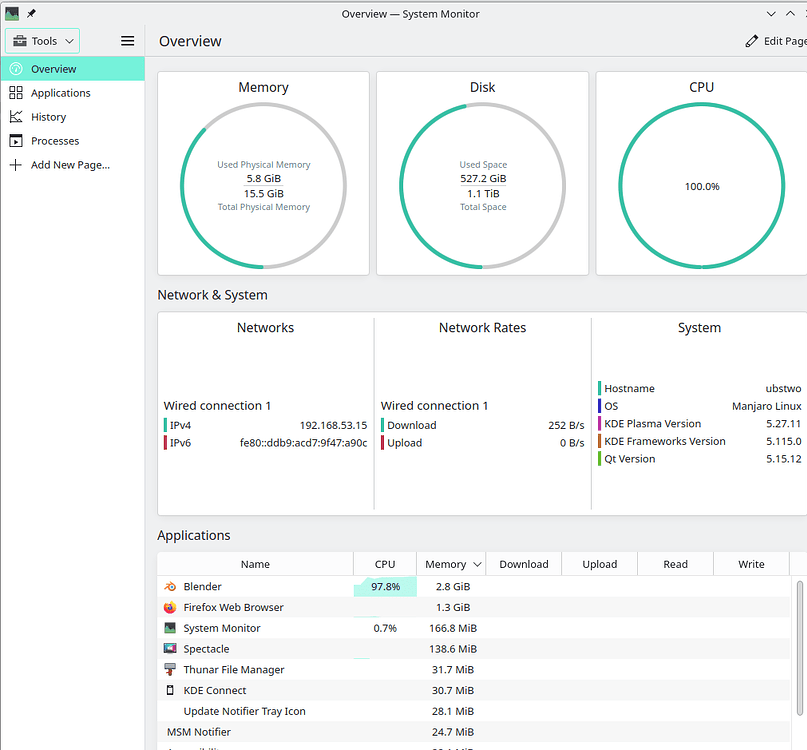Click the Applications grid icon in sidebar
Viewport: 807px width, 750px height.
16,93
